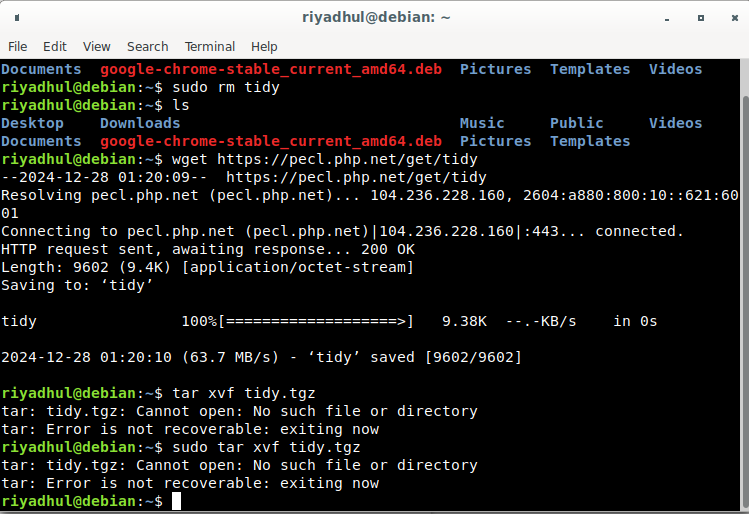The width and height of the screenshot is (749, 514).
Task: Click the '9.38K' downloaded size
Action: 464,321
